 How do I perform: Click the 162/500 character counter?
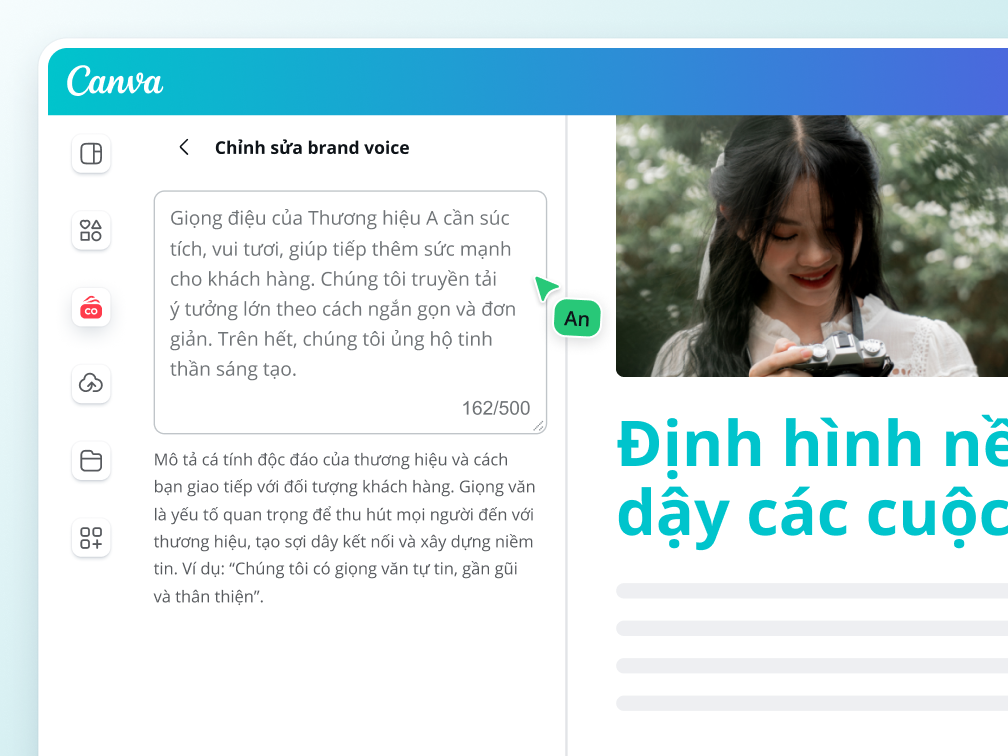(495, 408)
